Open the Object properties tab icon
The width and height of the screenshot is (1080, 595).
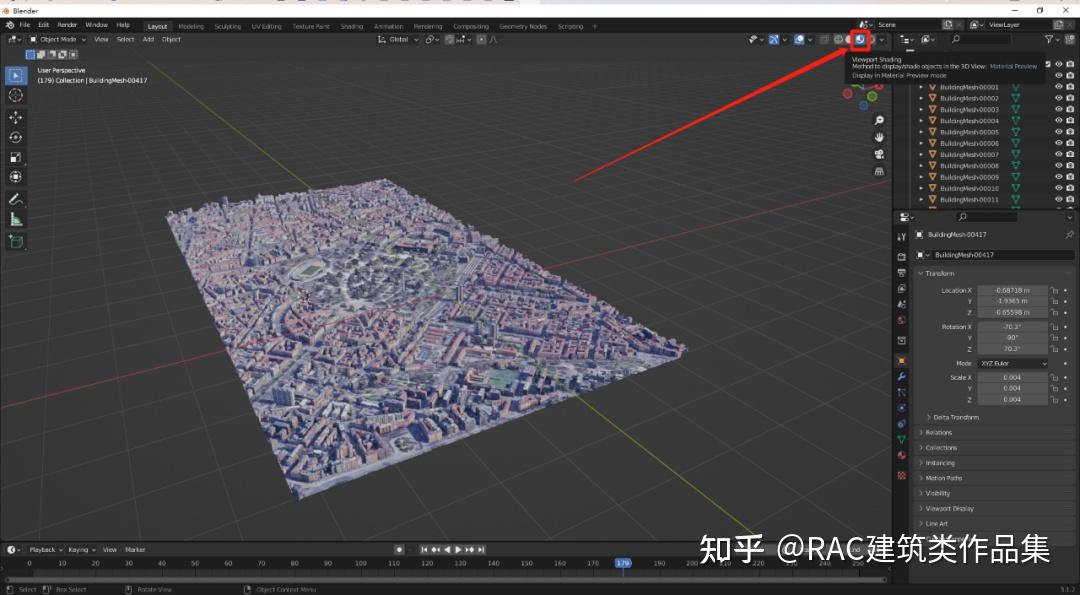[x=902, y=360]
